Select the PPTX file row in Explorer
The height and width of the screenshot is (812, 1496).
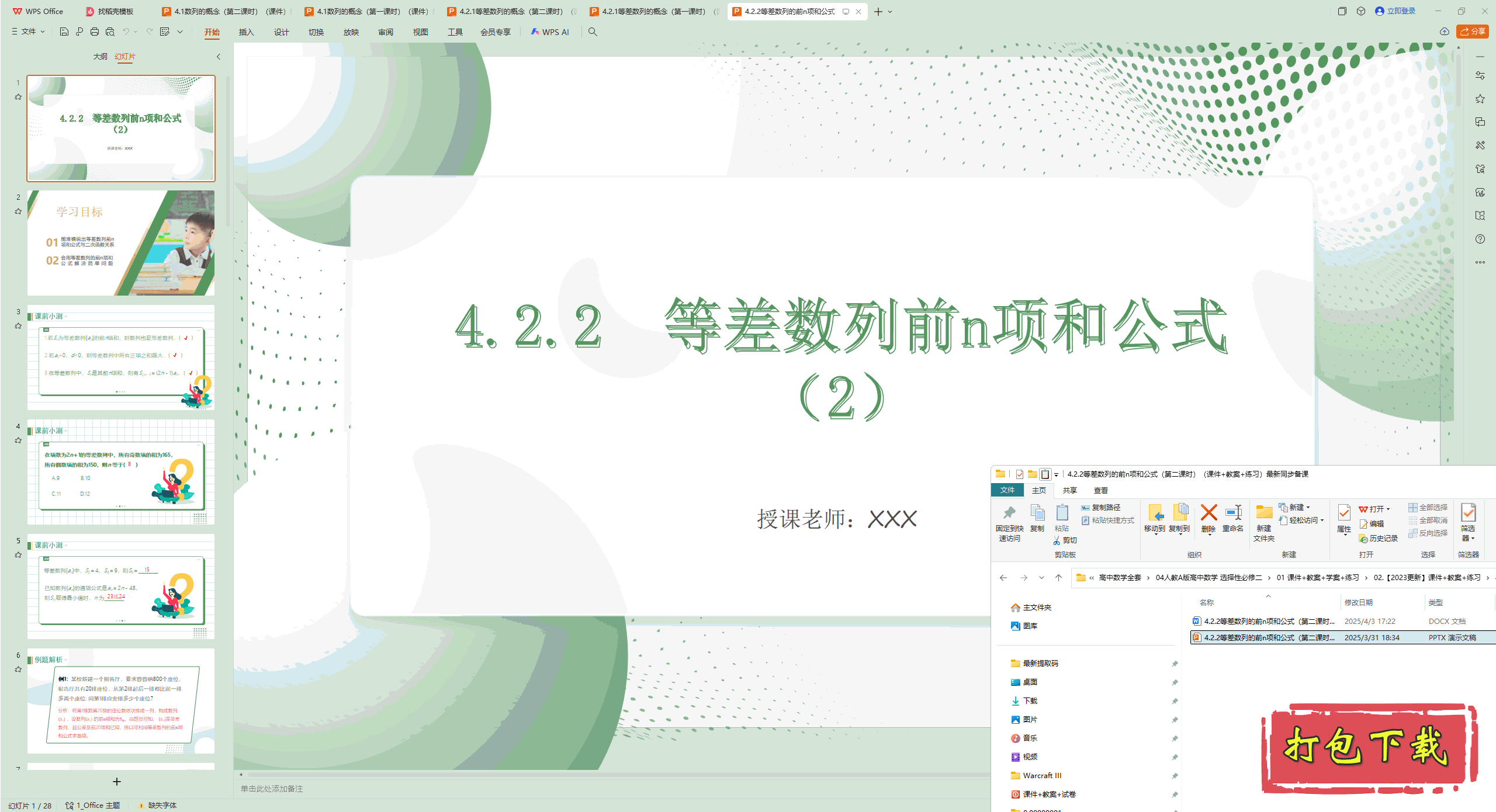coord(1343,637)
